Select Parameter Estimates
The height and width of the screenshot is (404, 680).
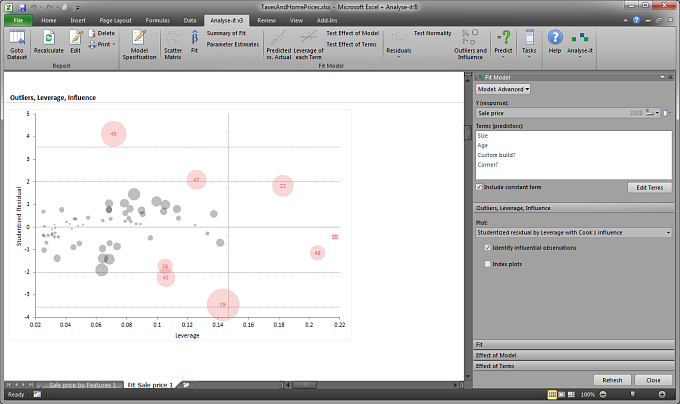232,44
